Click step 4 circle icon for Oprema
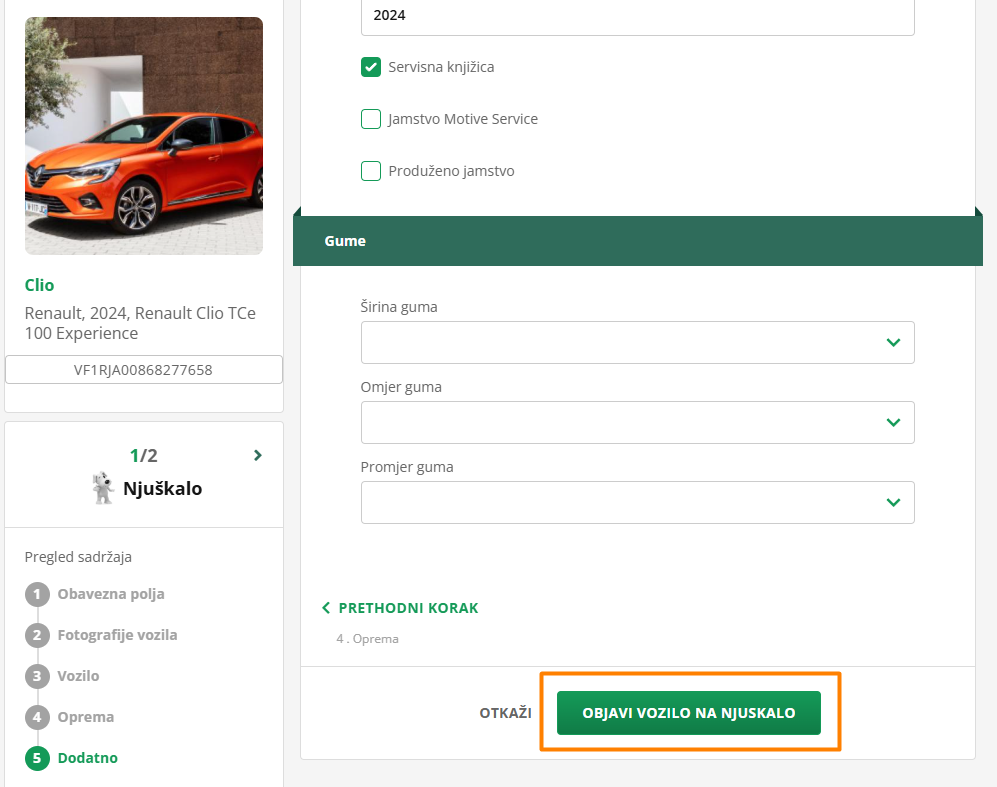The height and width of the screenshot is (787, 997). point(37,718)
